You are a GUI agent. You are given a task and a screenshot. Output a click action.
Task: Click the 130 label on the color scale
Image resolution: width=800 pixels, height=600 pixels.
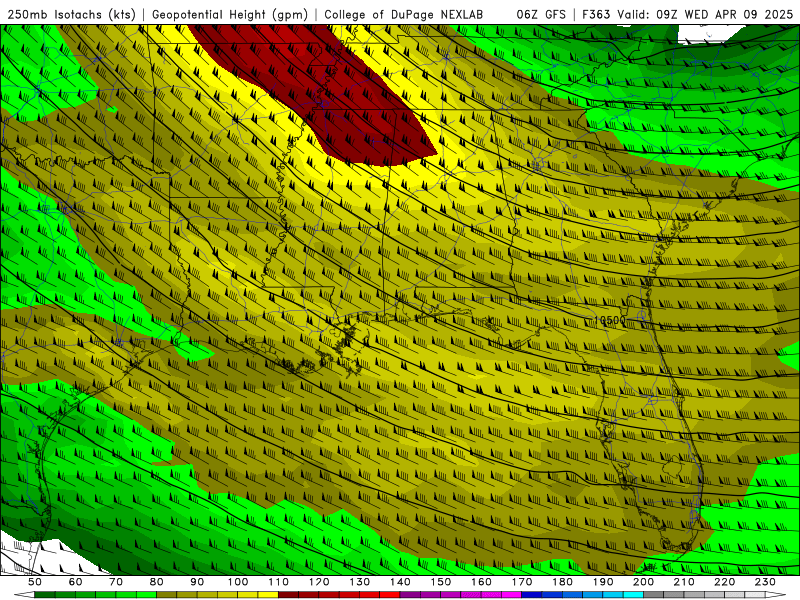point(360,582)
